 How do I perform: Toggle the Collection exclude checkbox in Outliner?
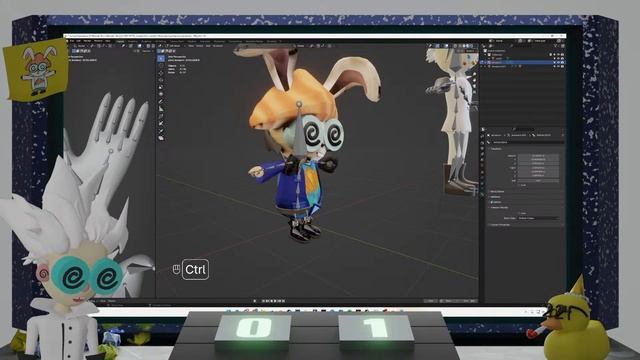coord(551,54)
